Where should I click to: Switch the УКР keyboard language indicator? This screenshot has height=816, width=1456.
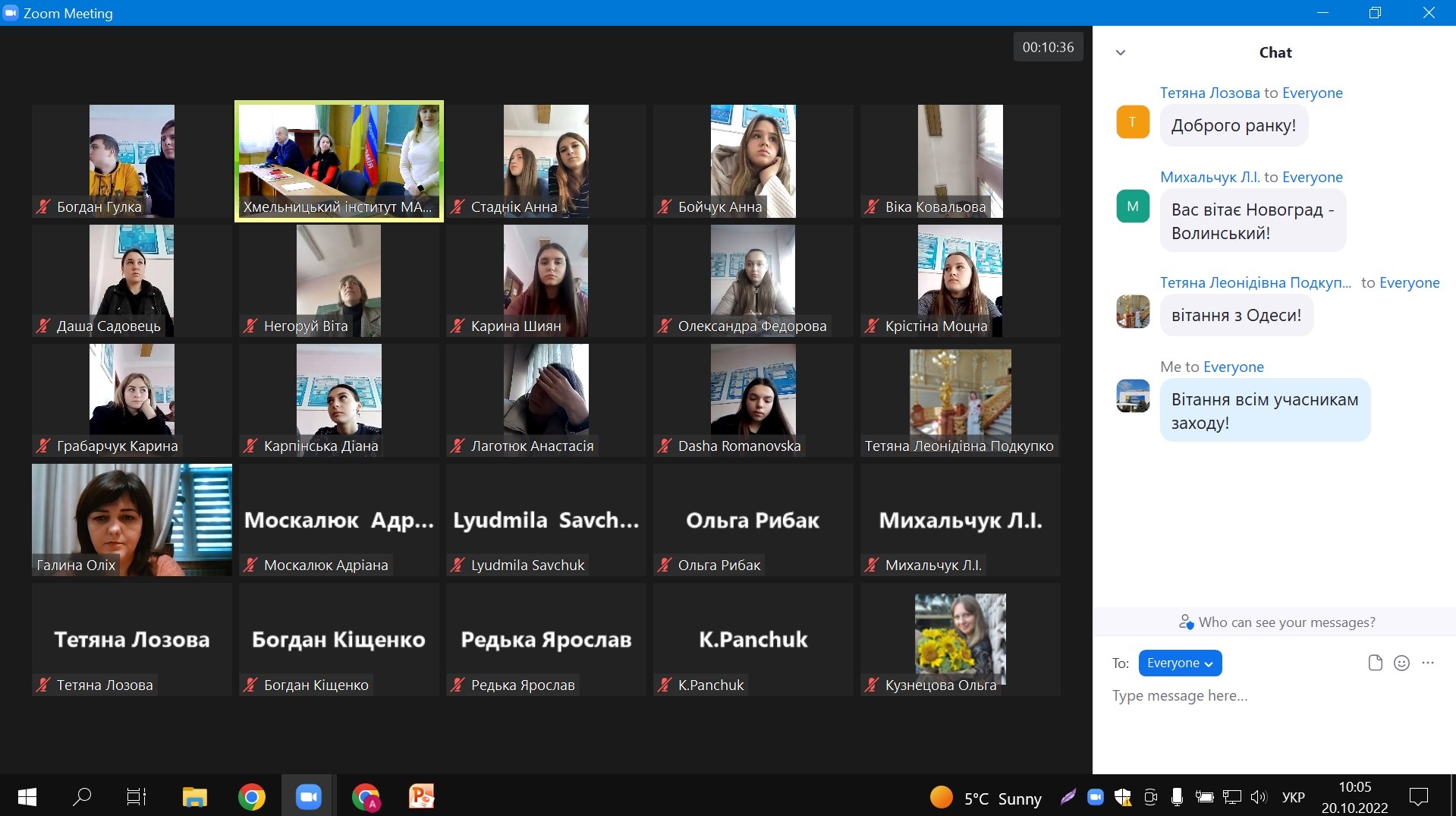coord(1293,797)
